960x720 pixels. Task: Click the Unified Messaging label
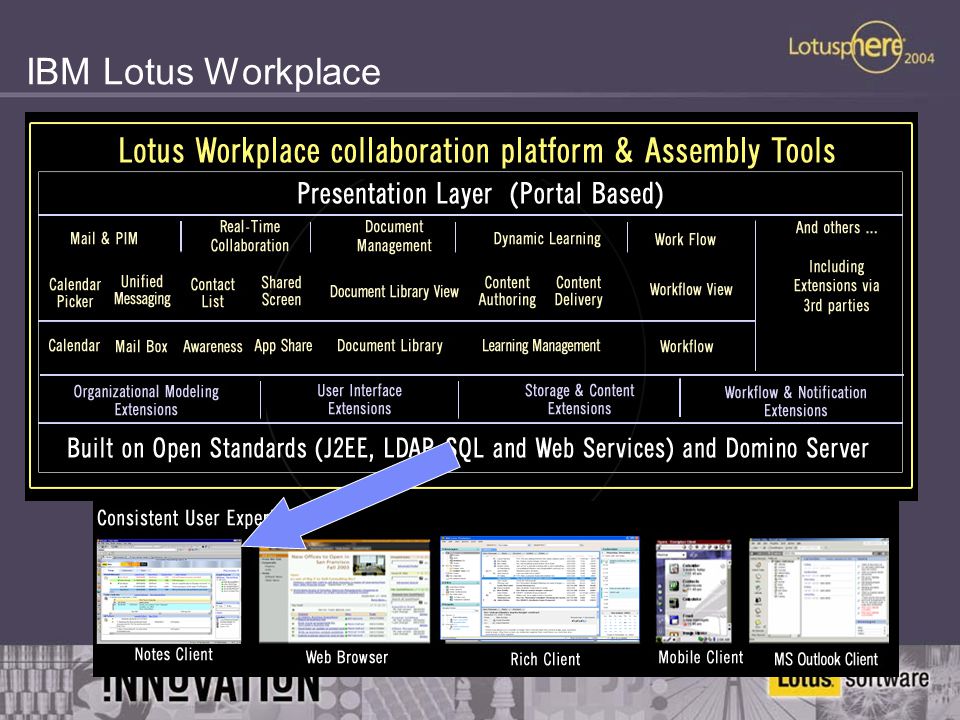point(142,290)
